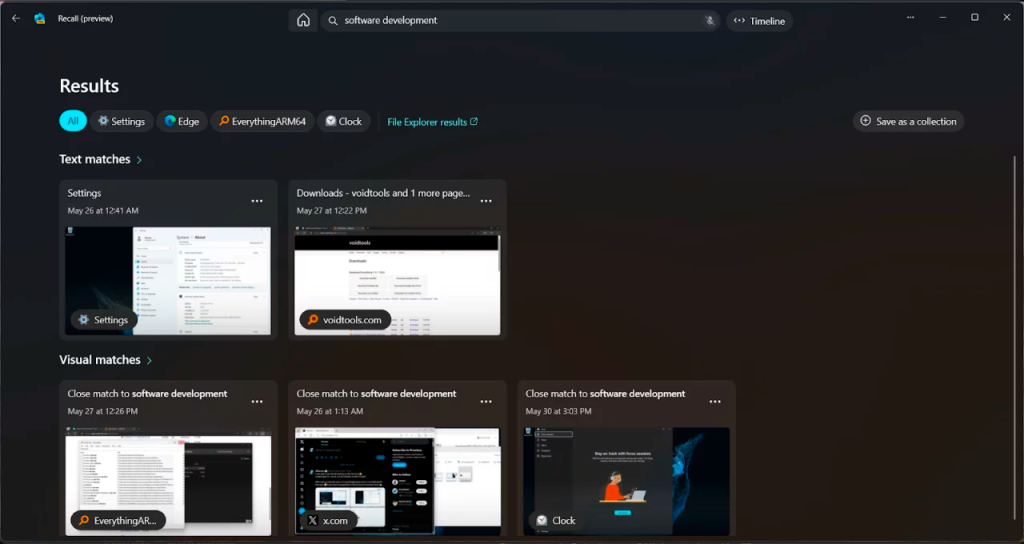Viewport: 1024px width, 544px height.
Task: Open the Timeline view
Action: (760, 21)
